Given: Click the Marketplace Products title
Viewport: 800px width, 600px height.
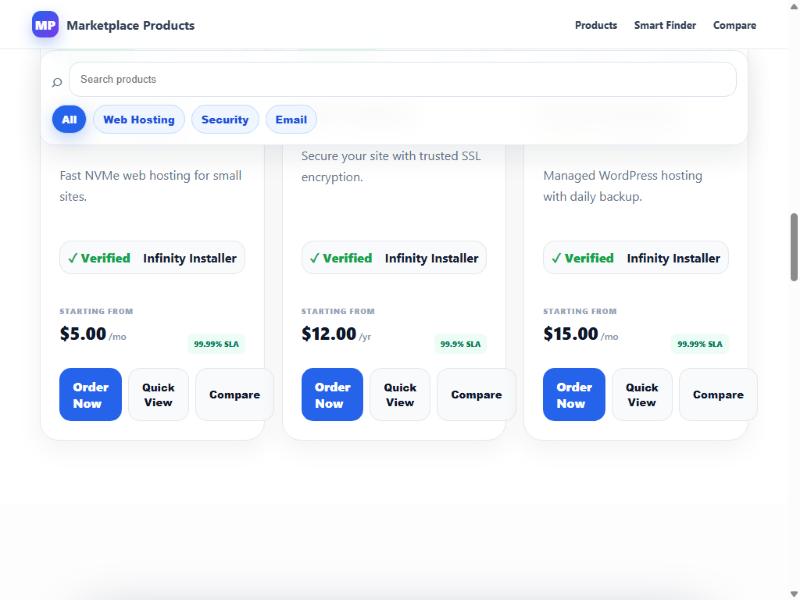Looking at the screenshot, I should click(131, 26).
